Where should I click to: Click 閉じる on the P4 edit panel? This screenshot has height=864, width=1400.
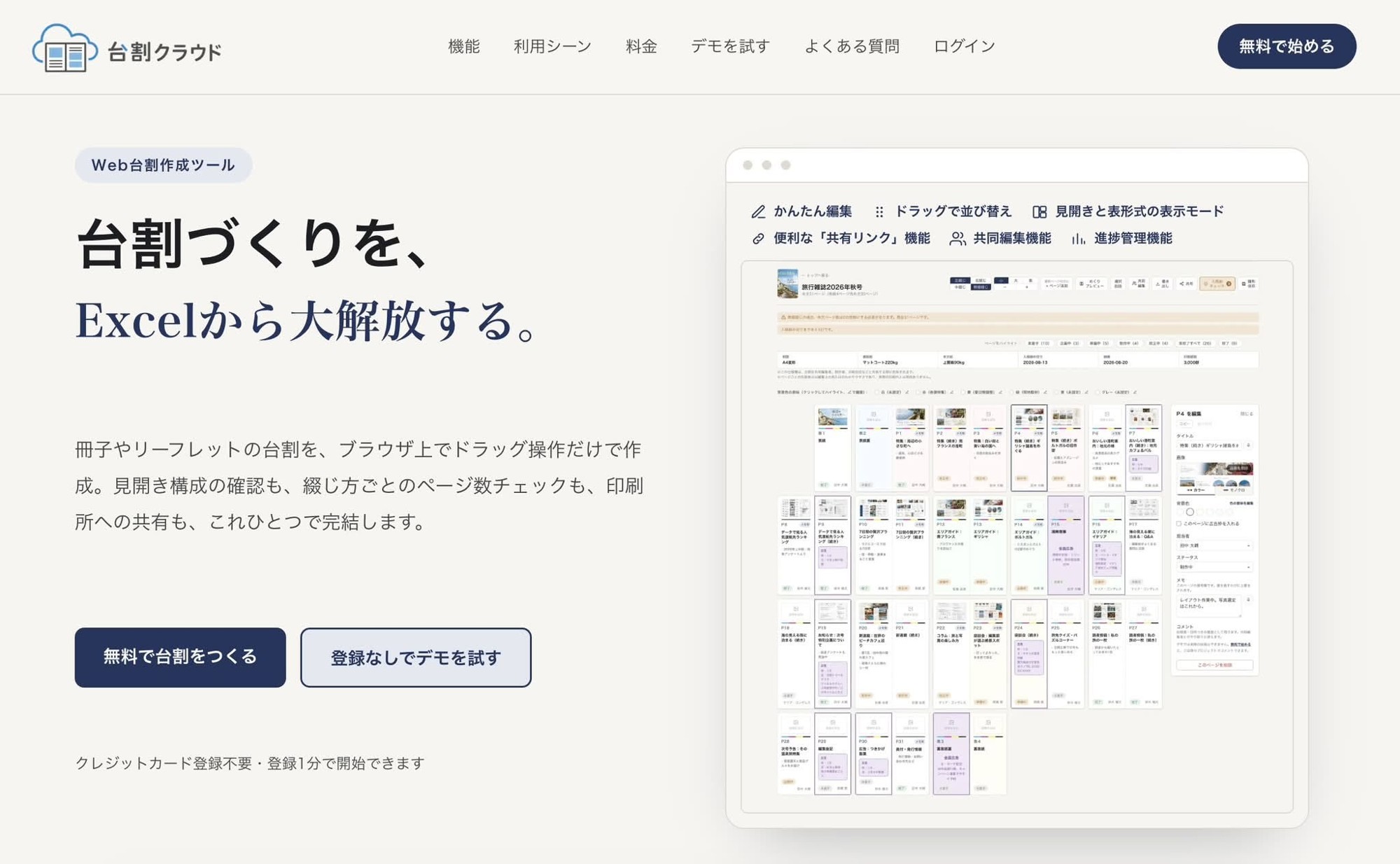point(1247,414)
